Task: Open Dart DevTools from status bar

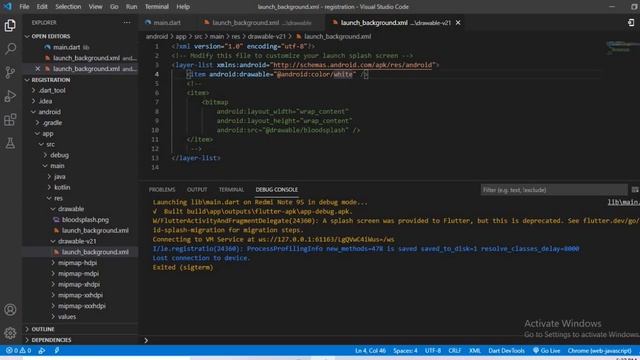Action: 506,351
